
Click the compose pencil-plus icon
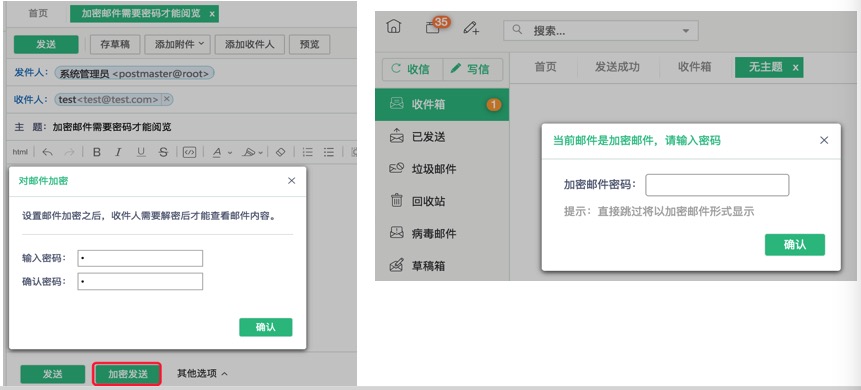pos(471,28)
